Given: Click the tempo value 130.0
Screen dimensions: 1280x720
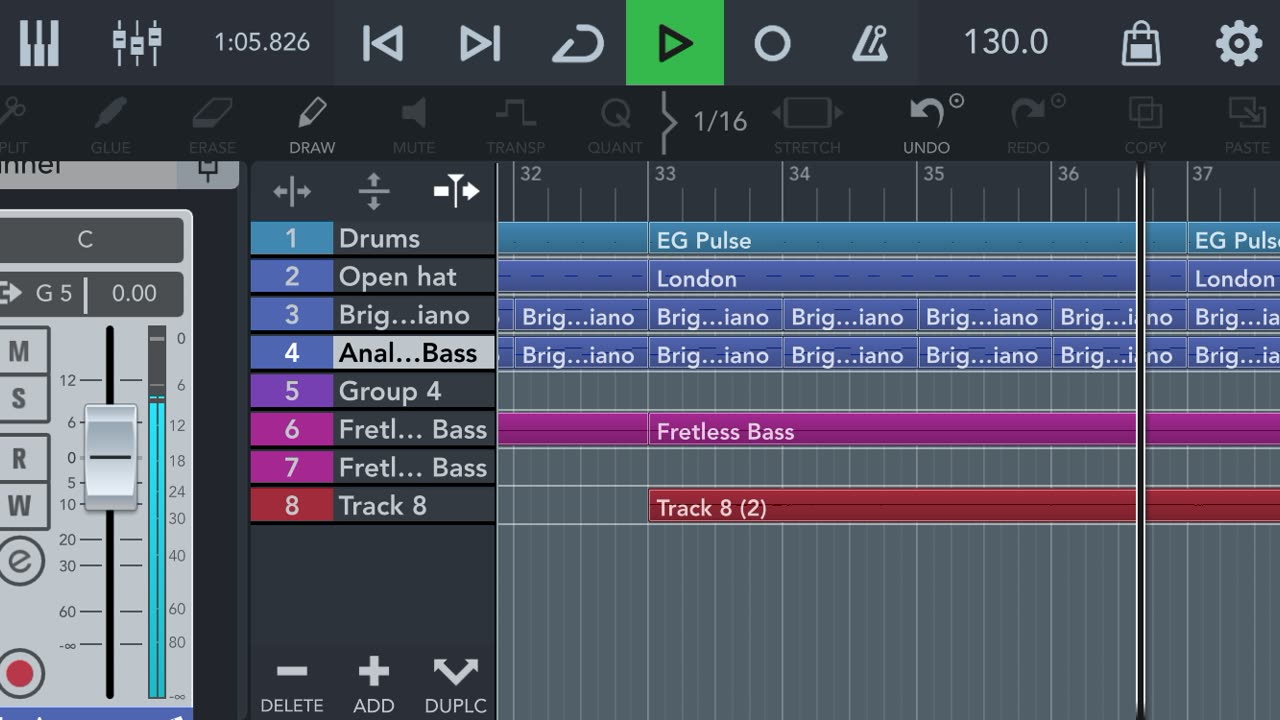Looking at the screenshot, I should click(1005, 43).
